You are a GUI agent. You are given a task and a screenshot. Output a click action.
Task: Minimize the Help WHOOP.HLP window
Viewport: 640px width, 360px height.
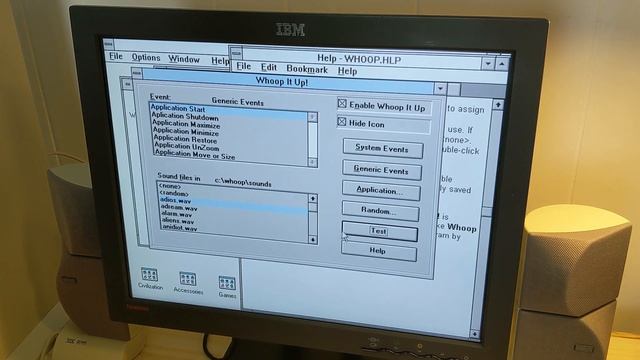tap(488, 64)
